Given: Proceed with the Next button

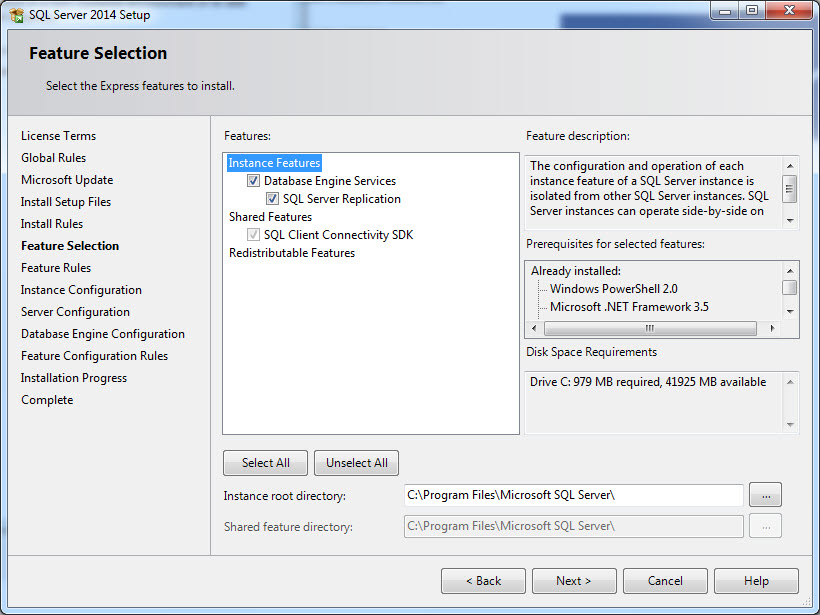Looking at the screenshot, I should [574, 581].
